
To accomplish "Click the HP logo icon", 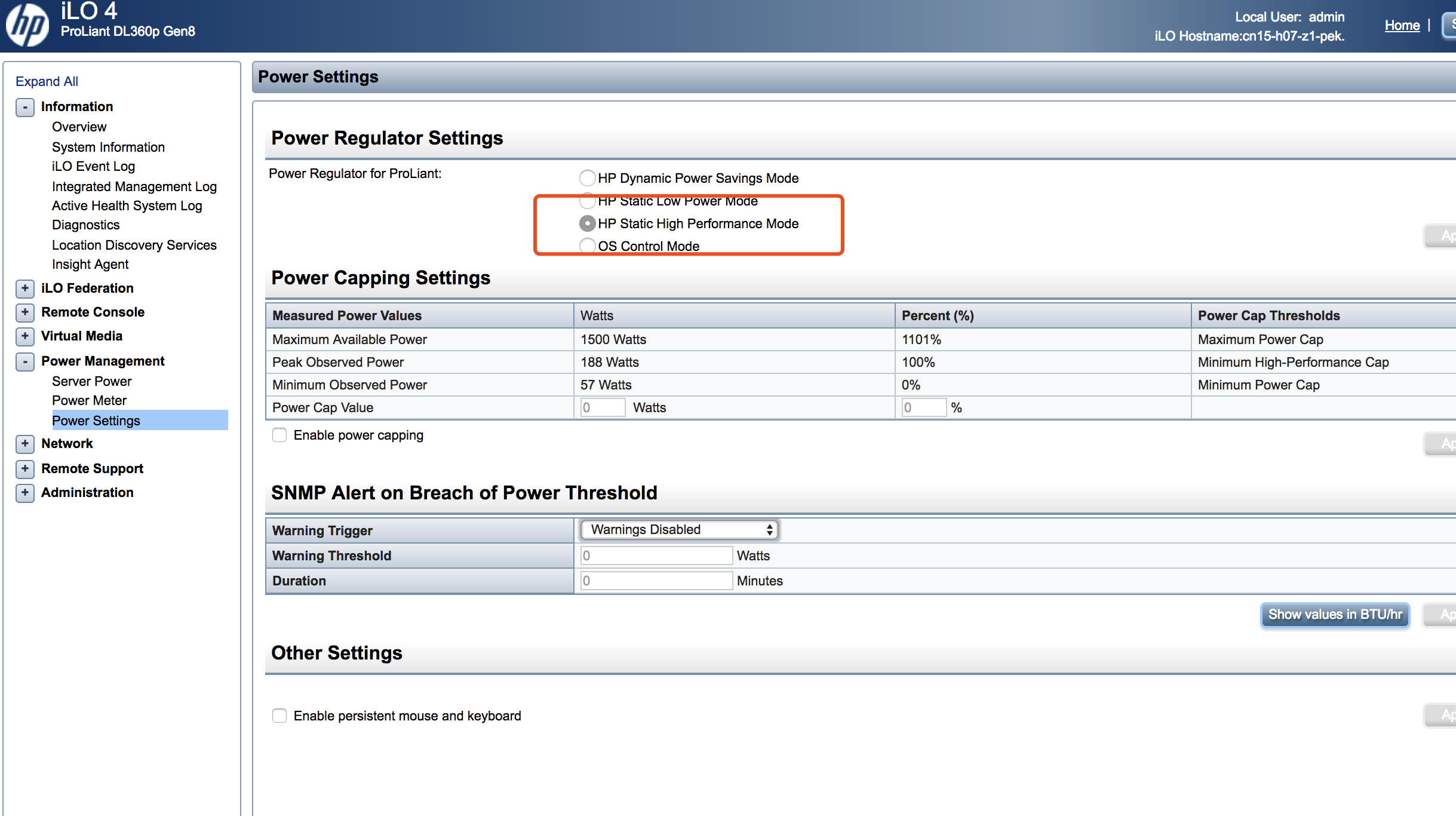I will coord(27,25).
